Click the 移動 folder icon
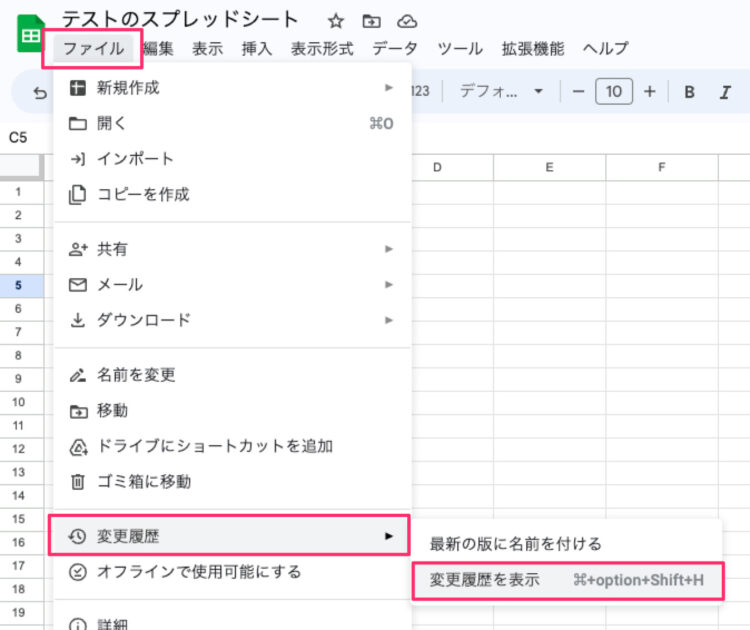The height and width of the screenshot is (630, 750). pos(78,411)
